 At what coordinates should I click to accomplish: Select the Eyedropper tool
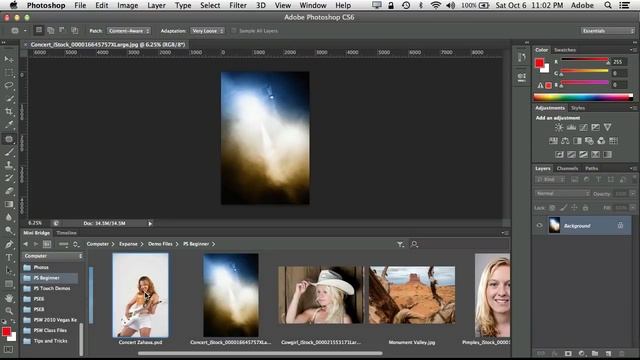(x=9, y=124)
